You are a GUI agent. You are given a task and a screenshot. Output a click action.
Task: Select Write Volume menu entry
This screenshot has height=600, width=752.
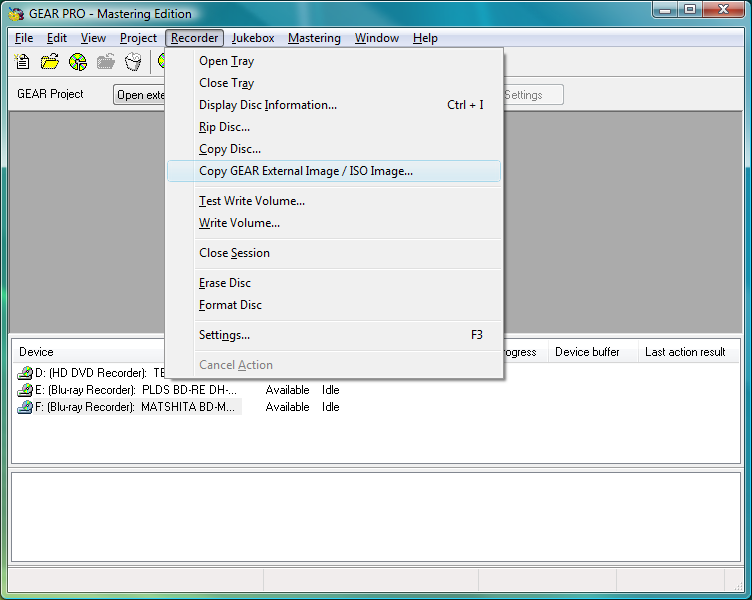tap(239, 223)
